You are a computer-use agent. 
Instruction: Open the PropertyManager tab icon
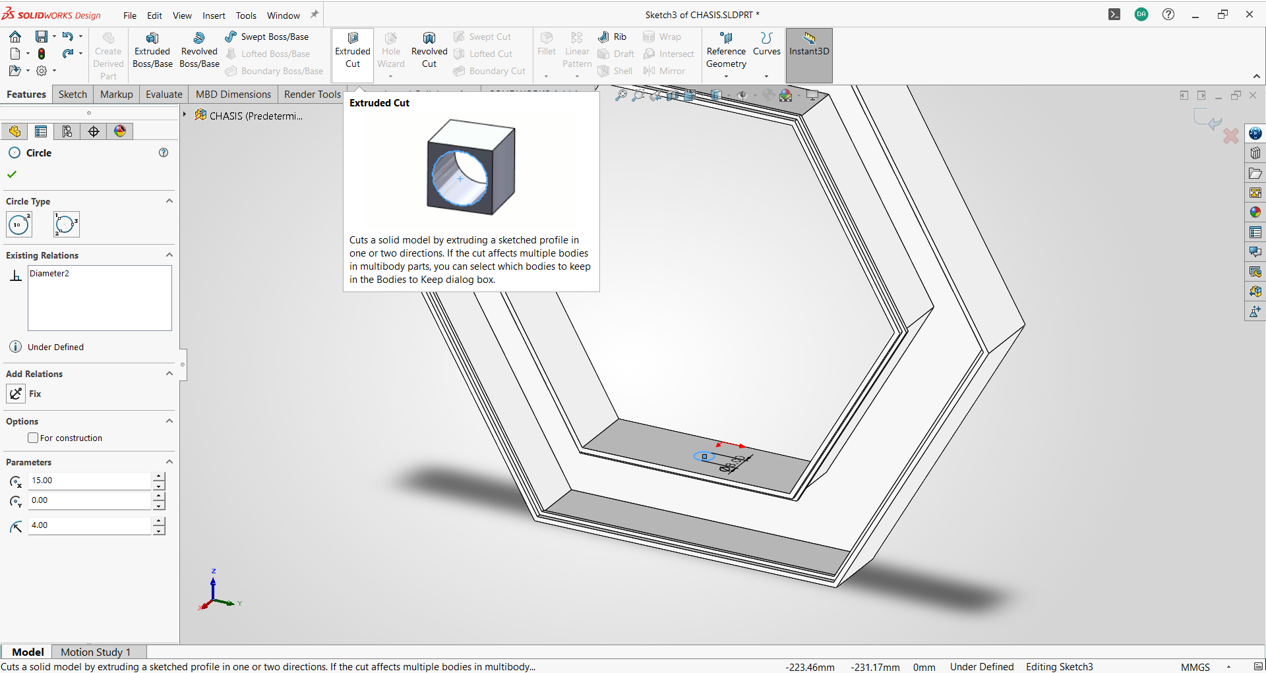[x=40, y=131]
